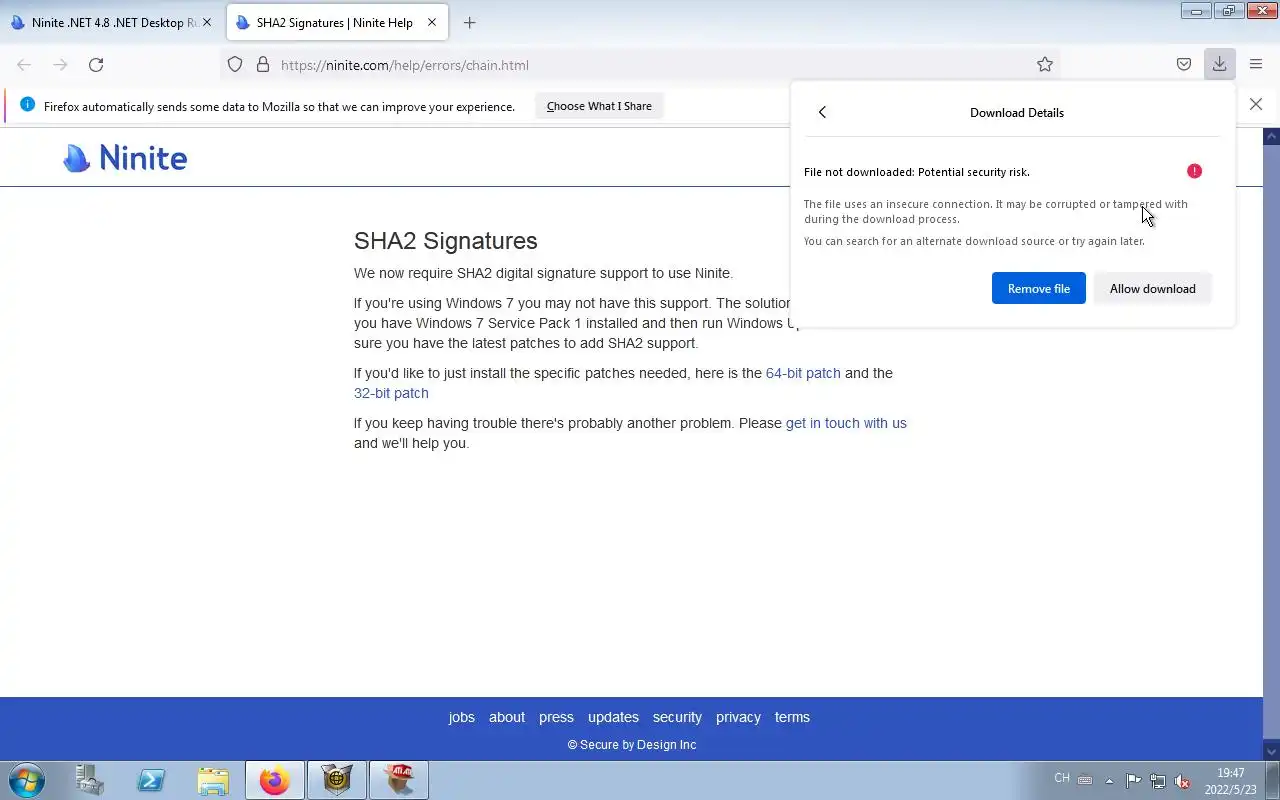The image size is (1280, 800).
Task: Click the 'SHA2 Signatures' page heading
Action: coord(445,241)
